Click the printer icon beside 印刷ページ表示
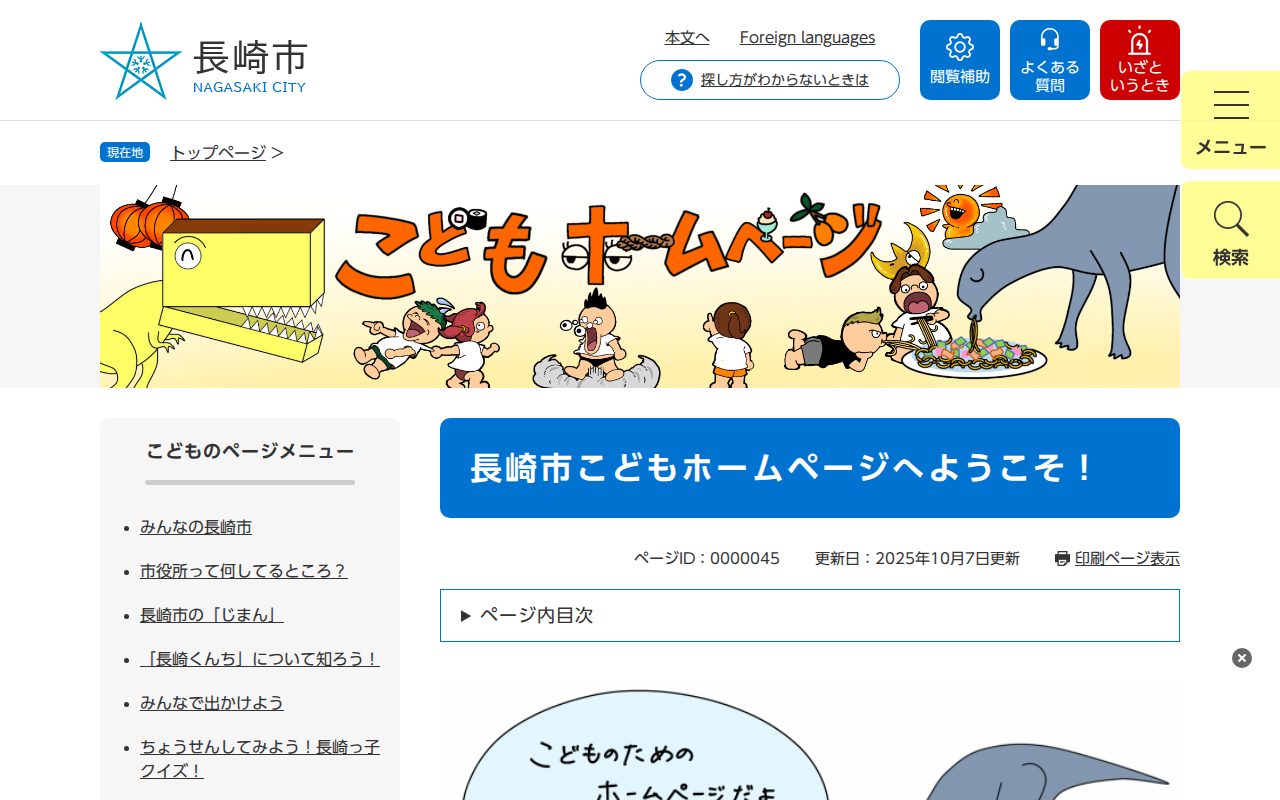Viewport: 1280px width, 800px height. (x=1062, y=559)
